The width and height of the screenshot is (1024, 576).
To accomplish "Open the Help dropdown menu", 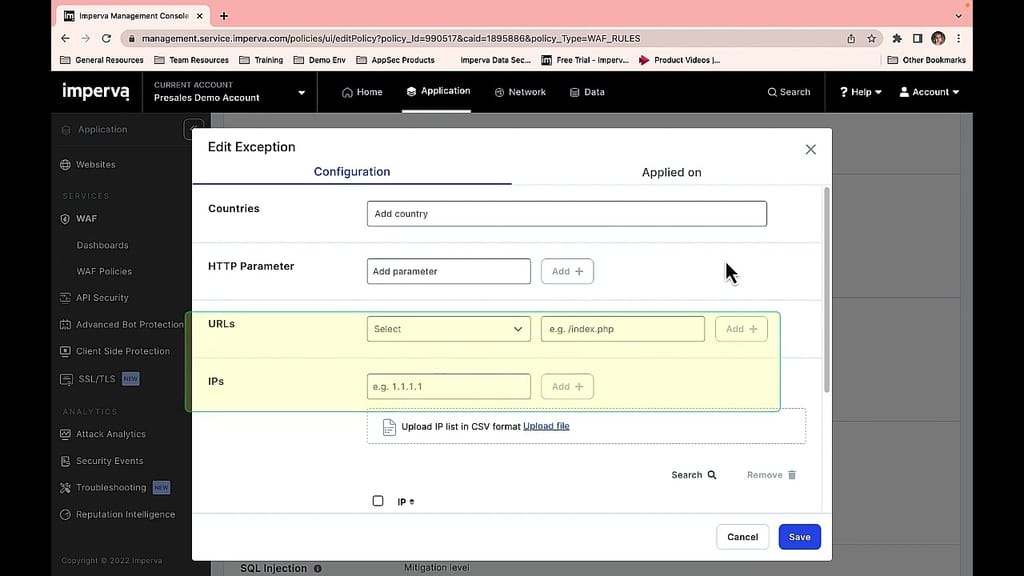I will 859,91.
